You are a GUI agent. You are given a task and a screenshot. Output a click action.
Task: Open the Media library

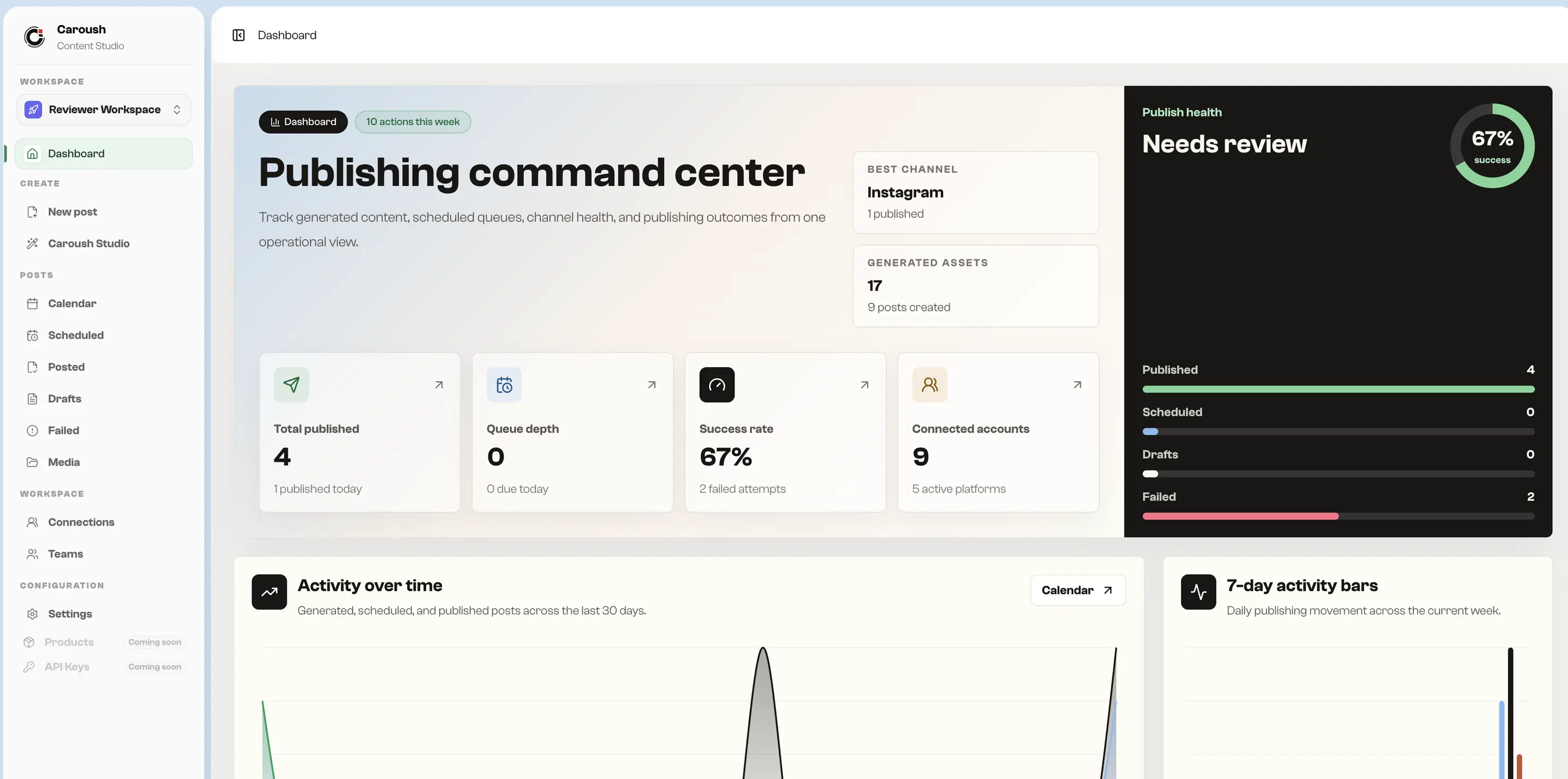pos(103,461)
